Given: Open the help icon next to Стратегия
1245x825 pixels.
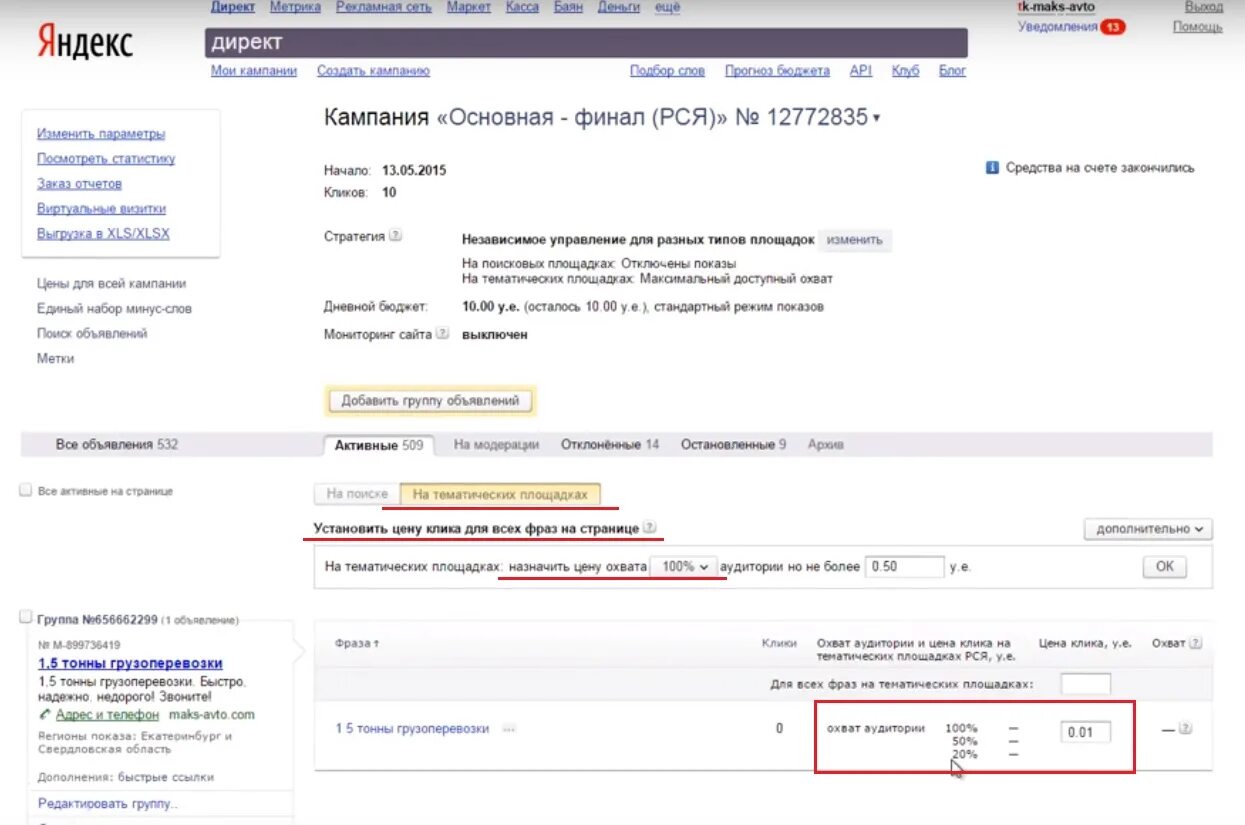Looking at the screenshot, I should click(395, 237).
